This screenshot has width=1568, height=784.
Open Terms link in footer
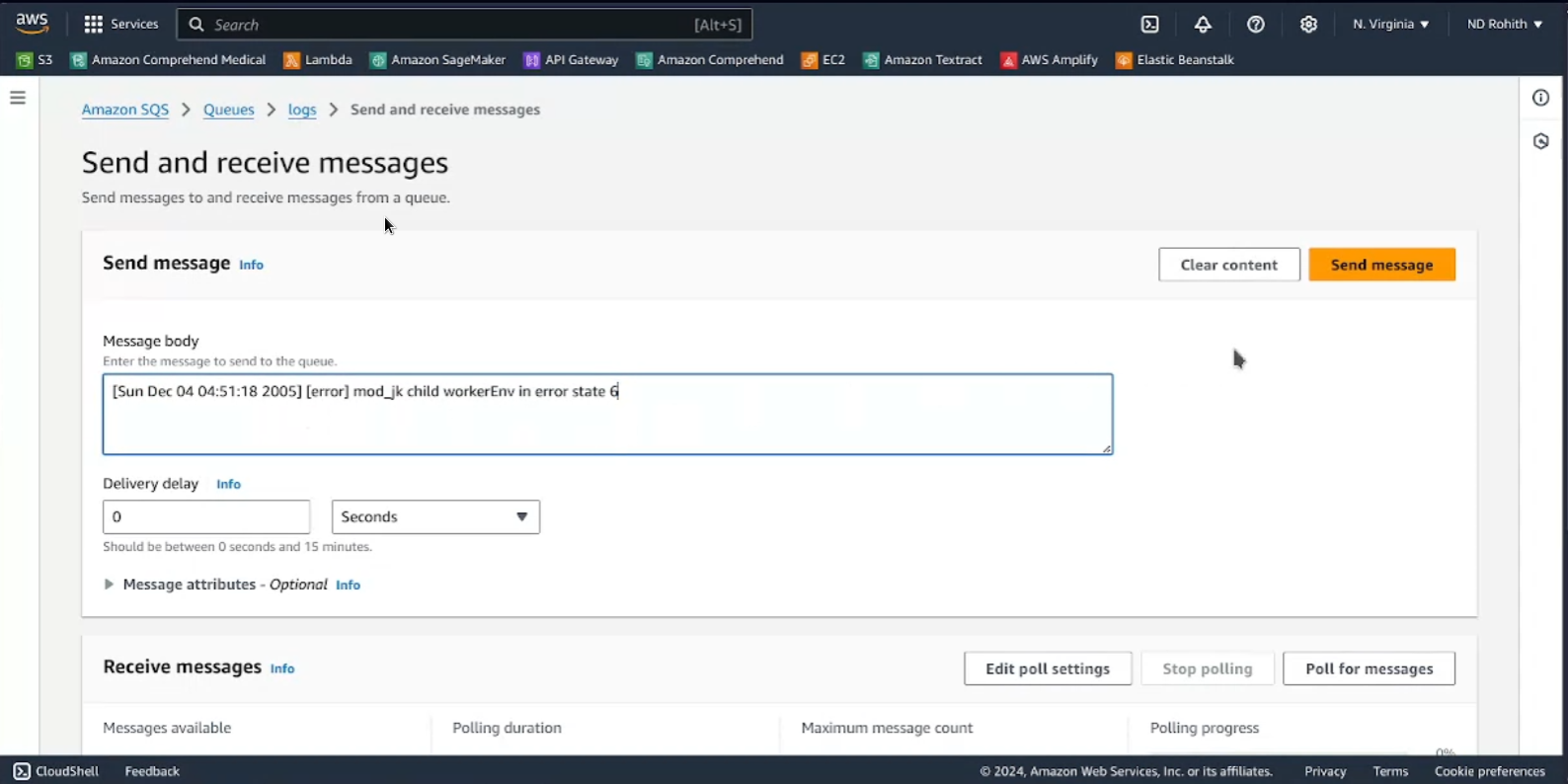pyautogui.click(x=1390, y=771)
